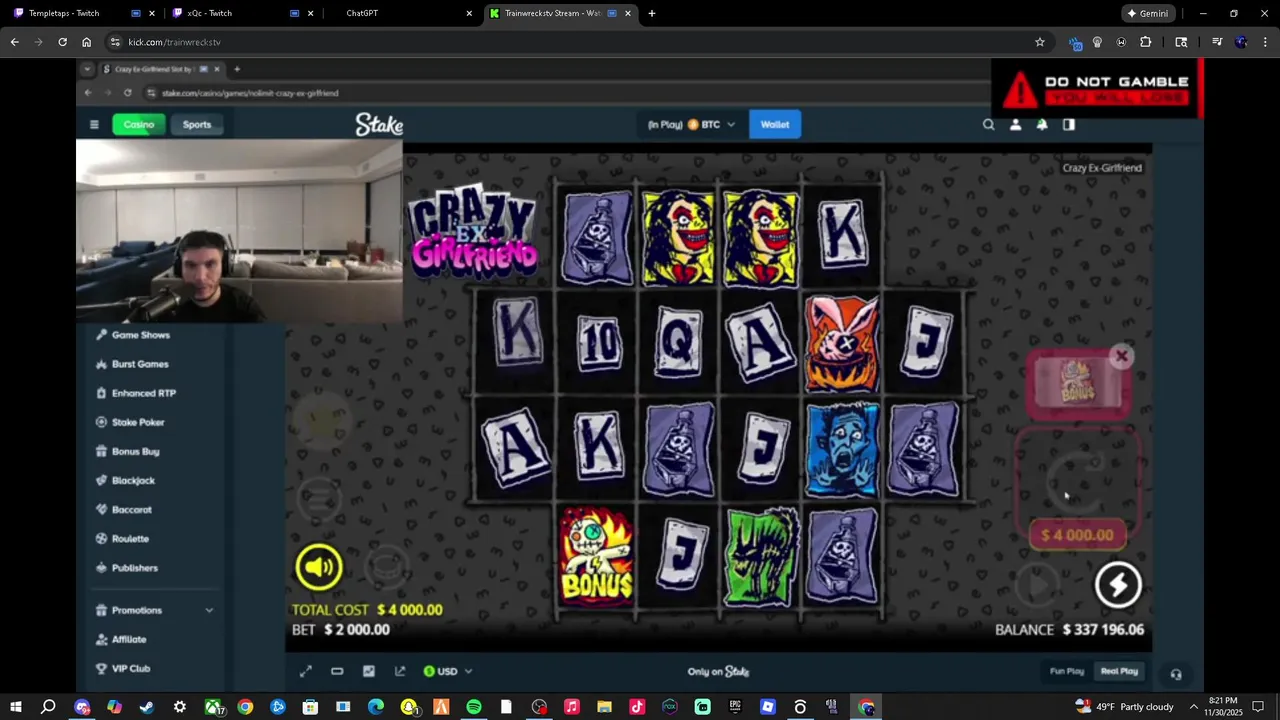This screenshot has height=720, width=1280.
Task: Open Chrome media controls icon
Action: [1217, 42]
